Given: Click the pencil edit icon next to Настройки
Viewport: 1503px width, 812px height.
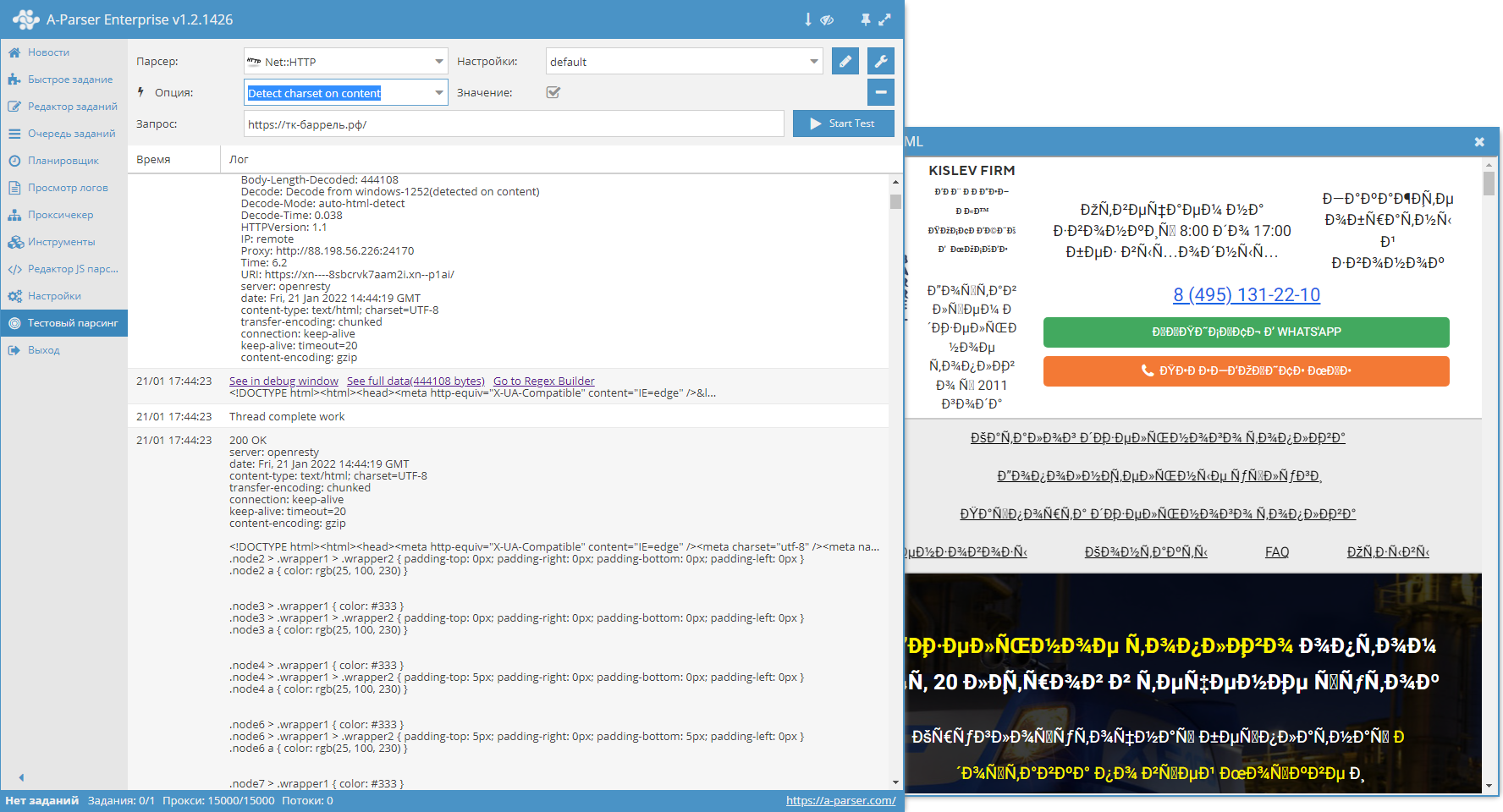Looking at the screenshot, I should [x=845, y=61].
